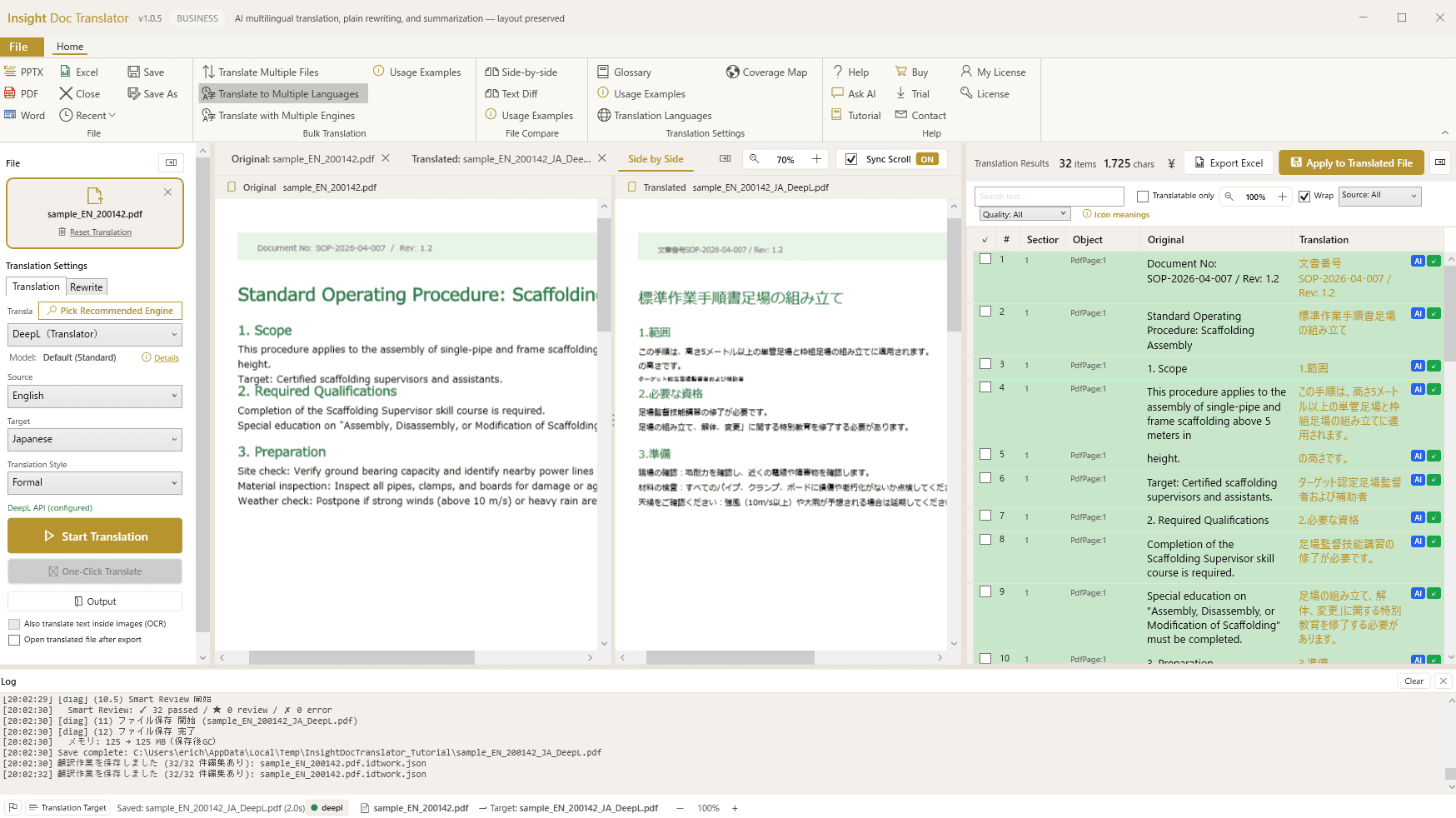Check Open translated file after export
Viewport: 1456px width, 818px height.
click(14, 640)
